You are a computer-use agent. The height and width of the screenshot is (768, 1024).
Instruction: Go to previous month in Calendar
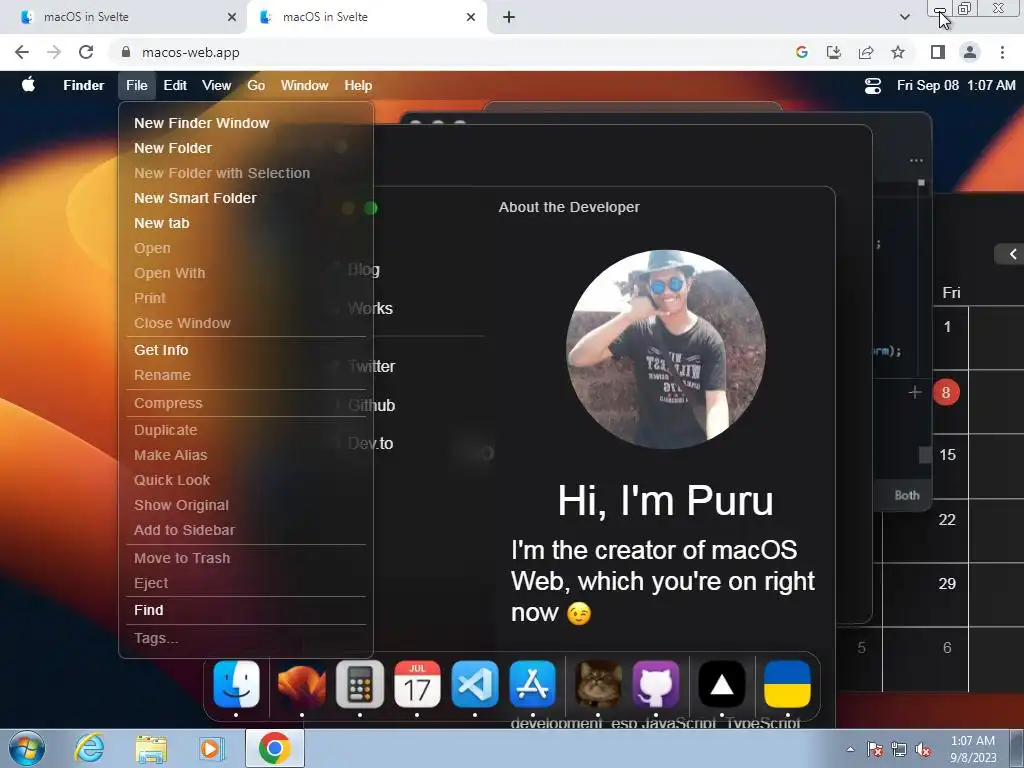(x=1012, y=254)
